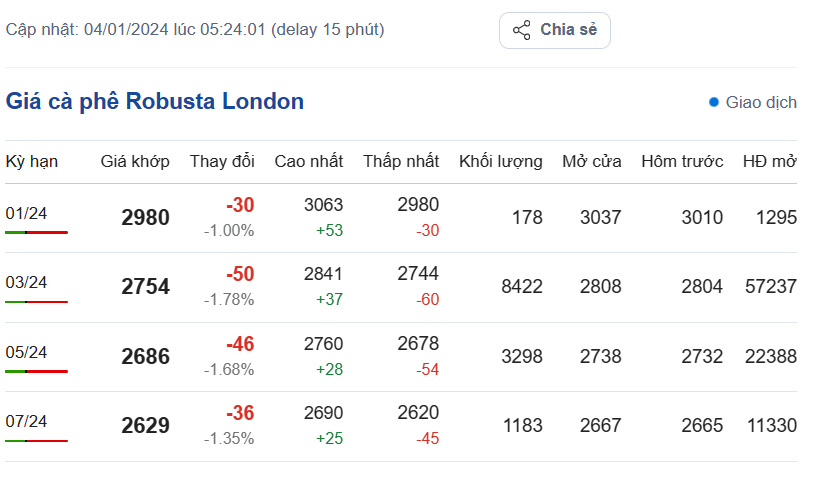Click the Mở cửa column header
The width and height of the screenshot is (820, 477).
click(592, 161)
